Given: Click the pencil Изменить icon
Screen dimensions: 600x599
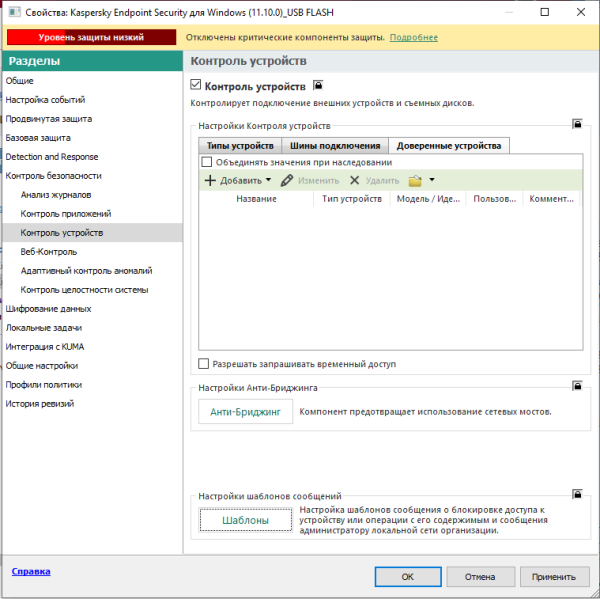Looking at the screenshot, I should click(x=287, y=180).
